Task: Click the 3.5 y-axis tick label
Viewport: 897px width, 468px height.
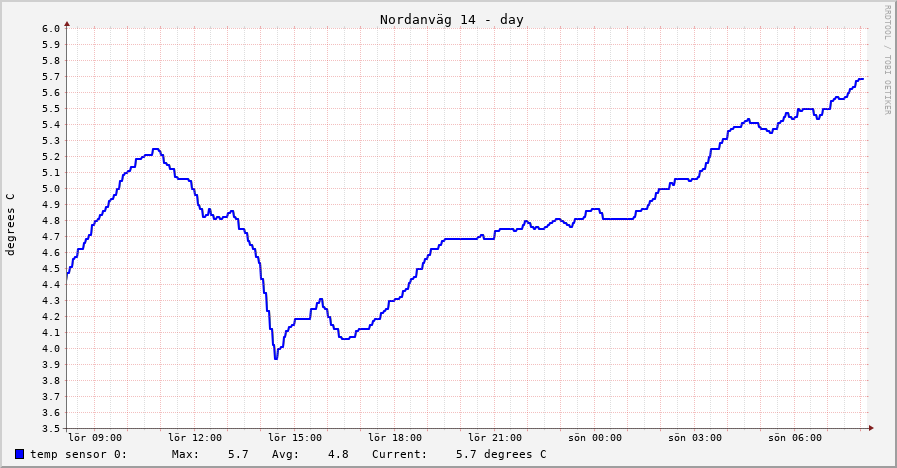Action: (51, 428)
